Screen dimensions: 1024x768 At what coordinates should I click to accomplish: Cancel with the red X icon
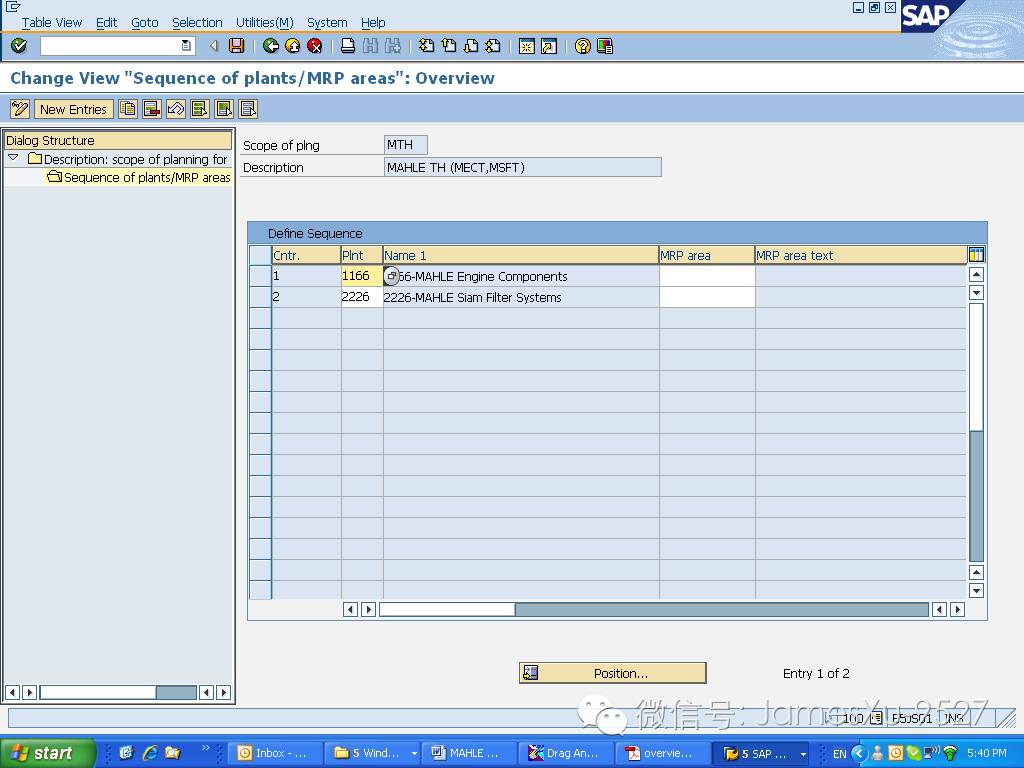coord(315,46)
